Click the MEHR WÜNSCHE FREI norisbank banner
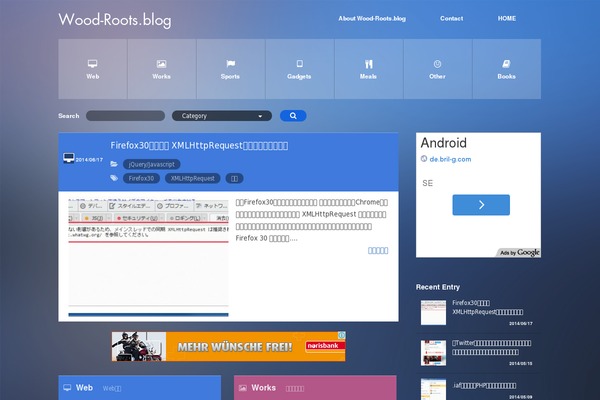Image resolution: width=600 pixels, height=400 pixels. click(228, 346)
